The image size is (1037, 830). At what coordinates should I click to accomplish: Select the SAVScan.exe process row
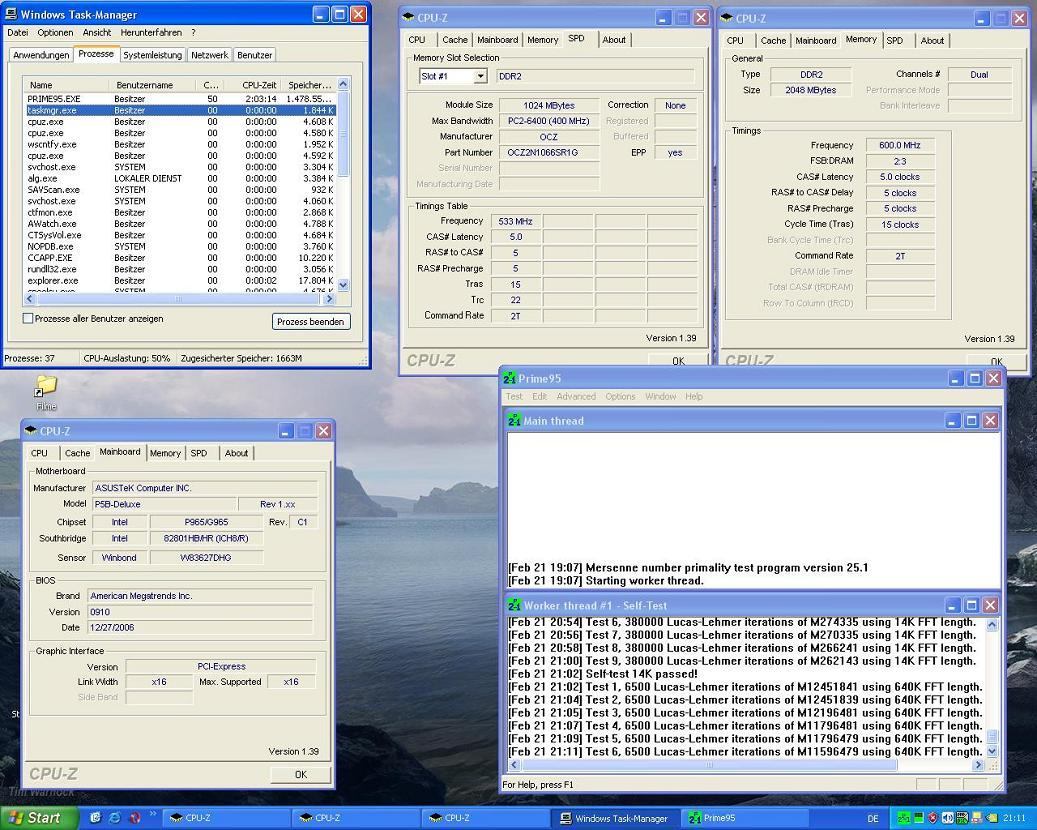180,190
